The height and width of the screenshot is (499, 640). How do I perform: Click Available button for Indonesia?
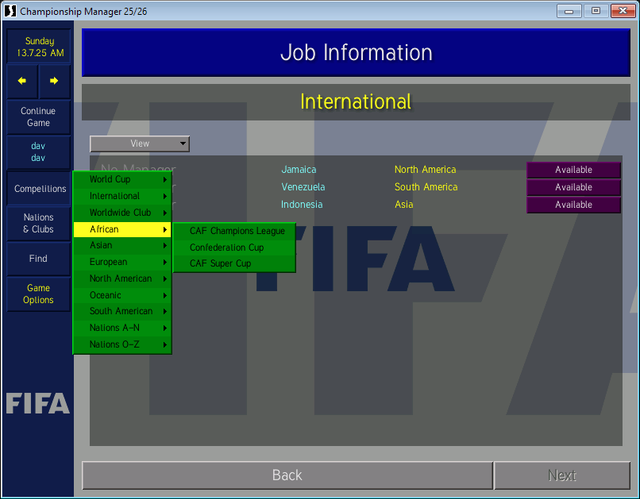point(573,205)
